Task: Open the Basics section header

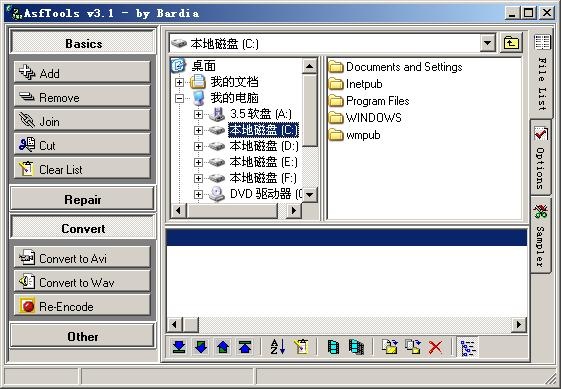Action: [x=83, y=43]
